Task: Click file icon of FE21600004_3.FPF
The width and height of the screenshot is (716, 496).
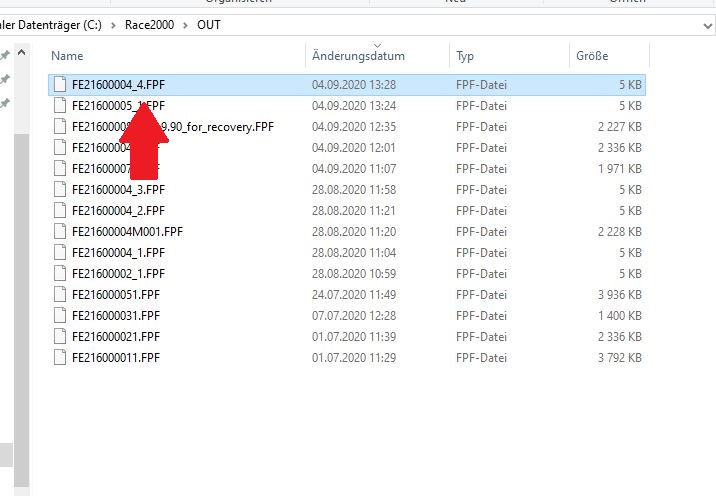Action: pyautogui.click(x=60, y=190)
